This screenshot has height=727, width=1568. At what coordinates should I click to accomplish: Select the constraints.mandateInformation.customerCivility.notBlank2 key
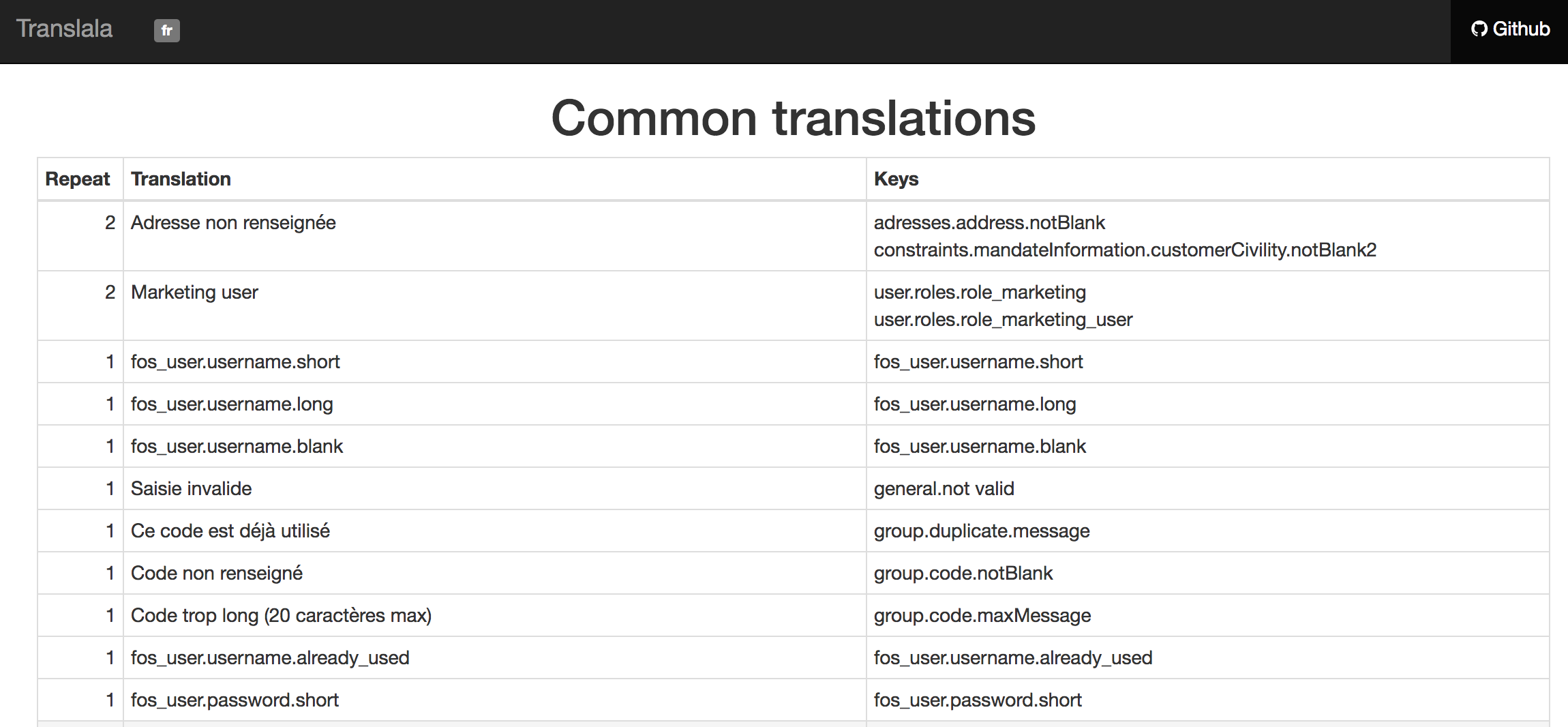(1125, 250)
